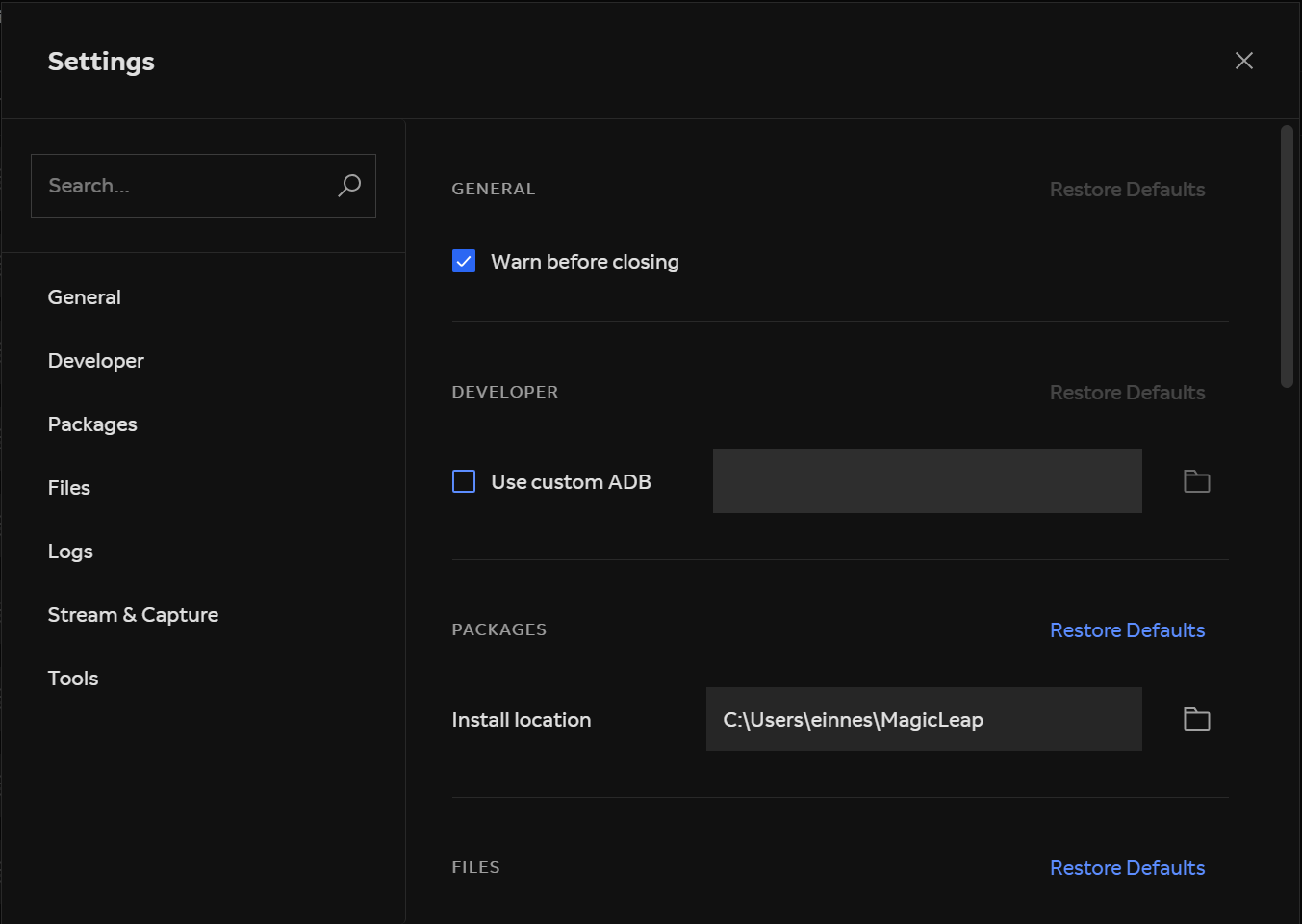Select the Logs section in sidebar
Viewport: 1302px width, 924px height.
[69, 551]
